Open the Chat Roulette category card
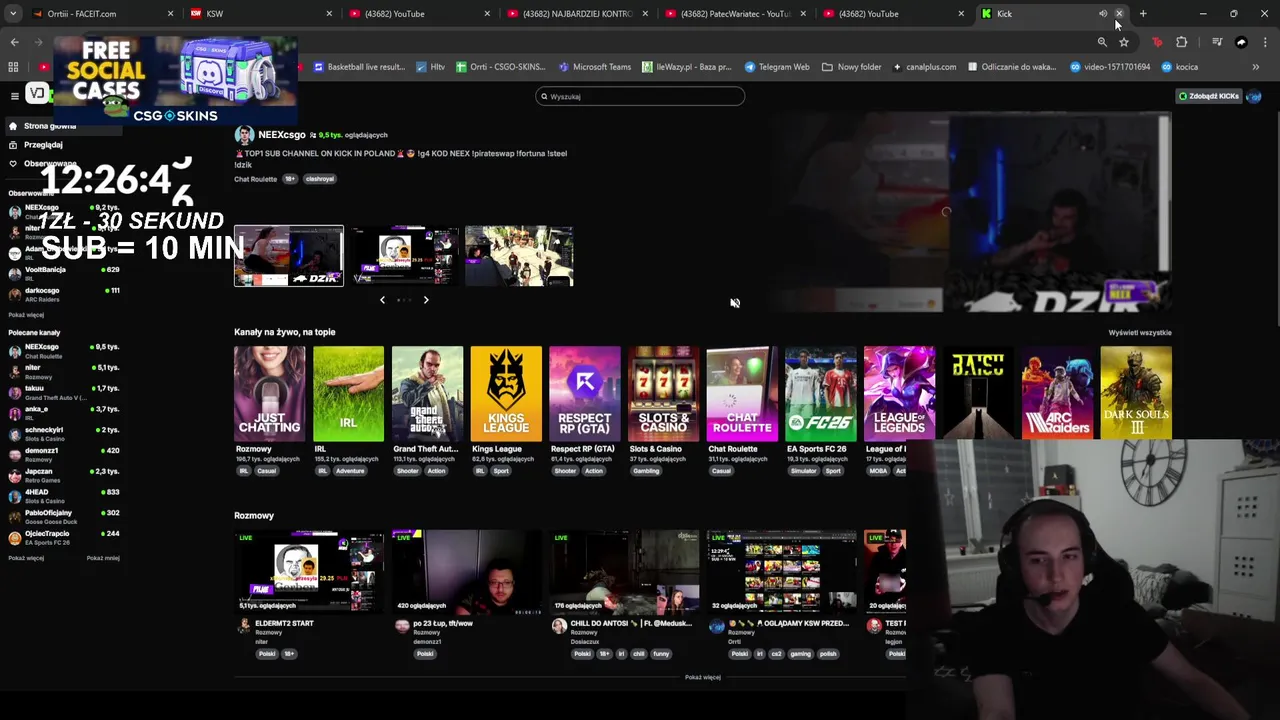This screenshot has height=720, width=1280. click(x=742, y=394)
